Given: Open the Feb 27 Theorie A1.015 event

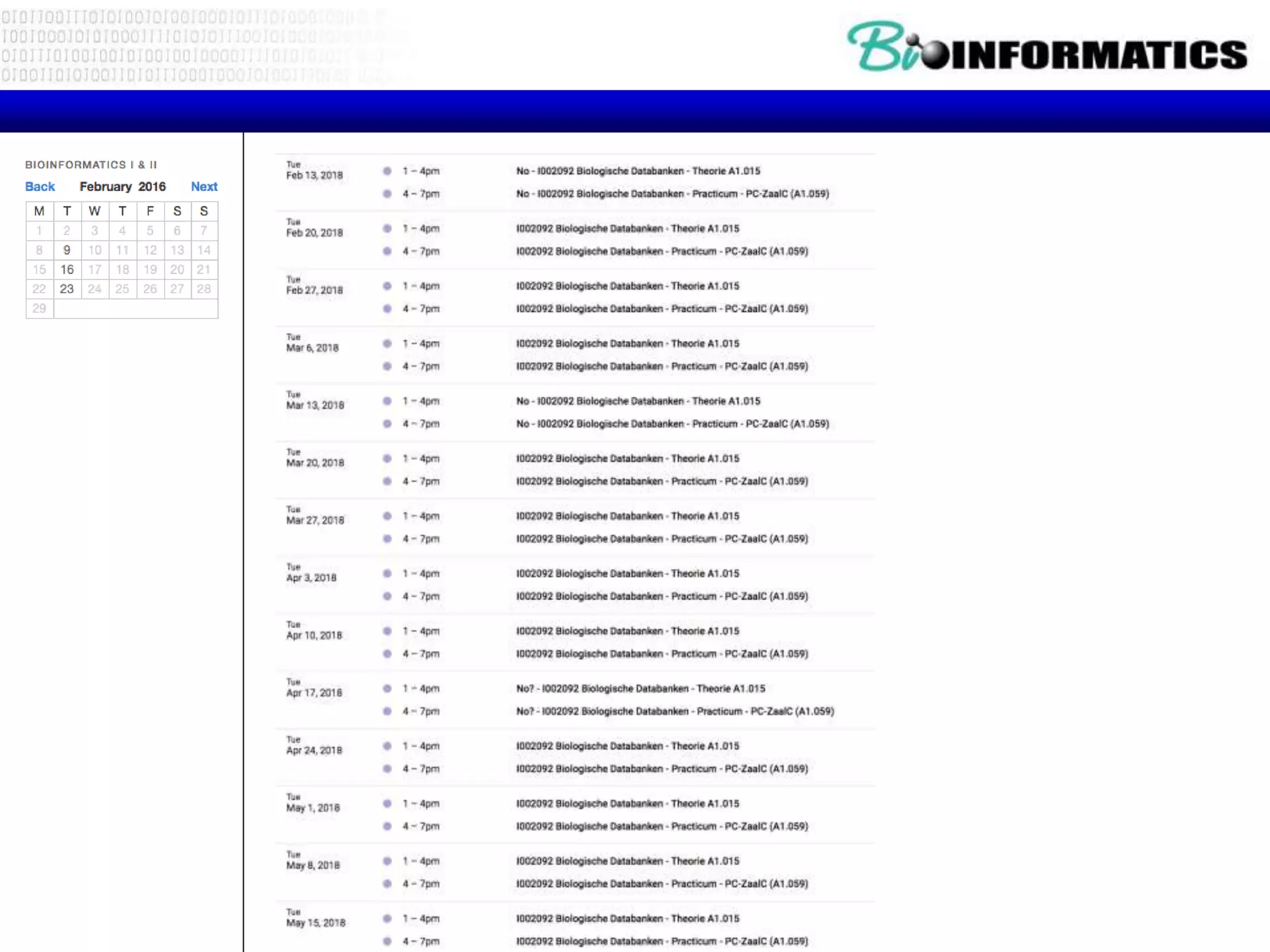Looking at the screenshot, I should click(628, 286).
